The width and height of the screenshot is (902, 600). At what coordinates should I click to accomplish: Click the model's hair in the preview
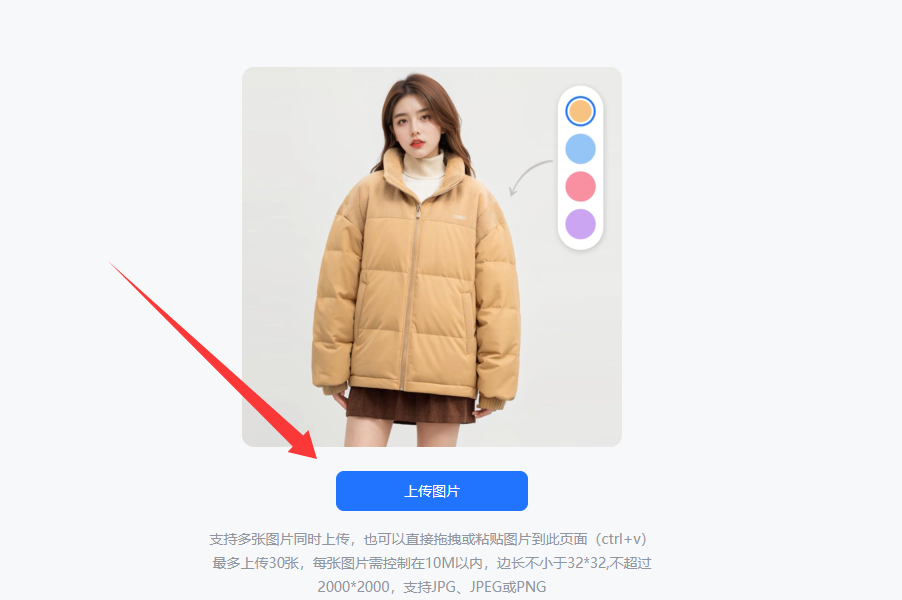point(419,115)
